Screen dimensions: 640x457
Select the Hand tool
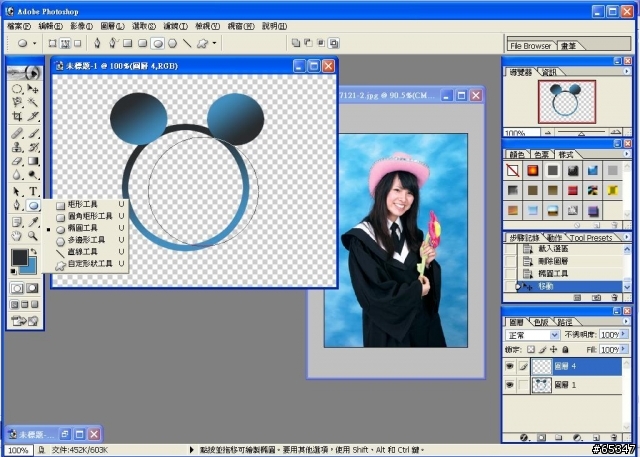(x=17, y=236)
